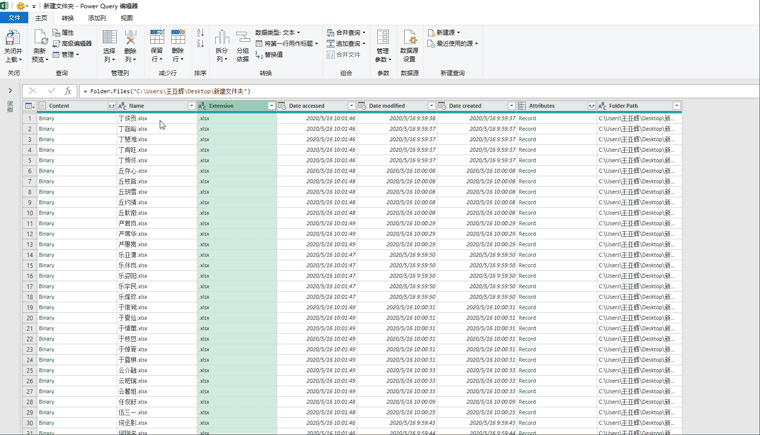Viewport: 760px width, 435px height.
Task: Open 数据源设置 (Data Source Settings)
Action: point(410,46)
